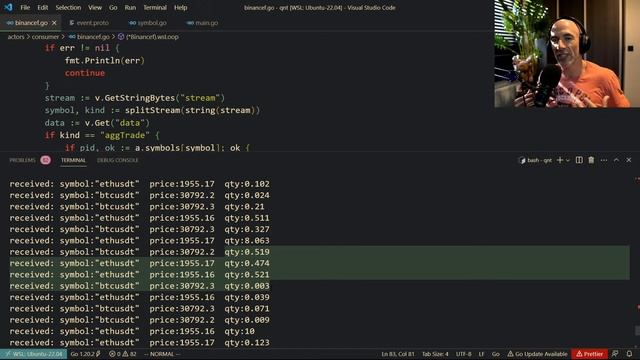The width and height of the screenshot is (640, 360).
Task: Change file encoding UTF-8
Action: (x=463, y=354)
